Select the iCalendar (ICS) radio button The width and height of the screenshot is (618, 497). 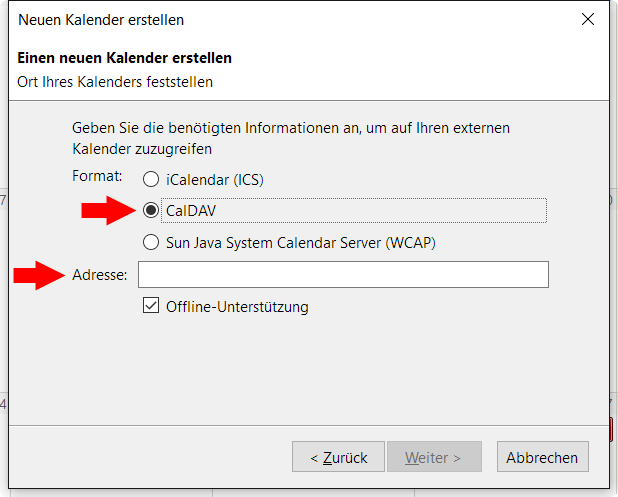(151, 179)
